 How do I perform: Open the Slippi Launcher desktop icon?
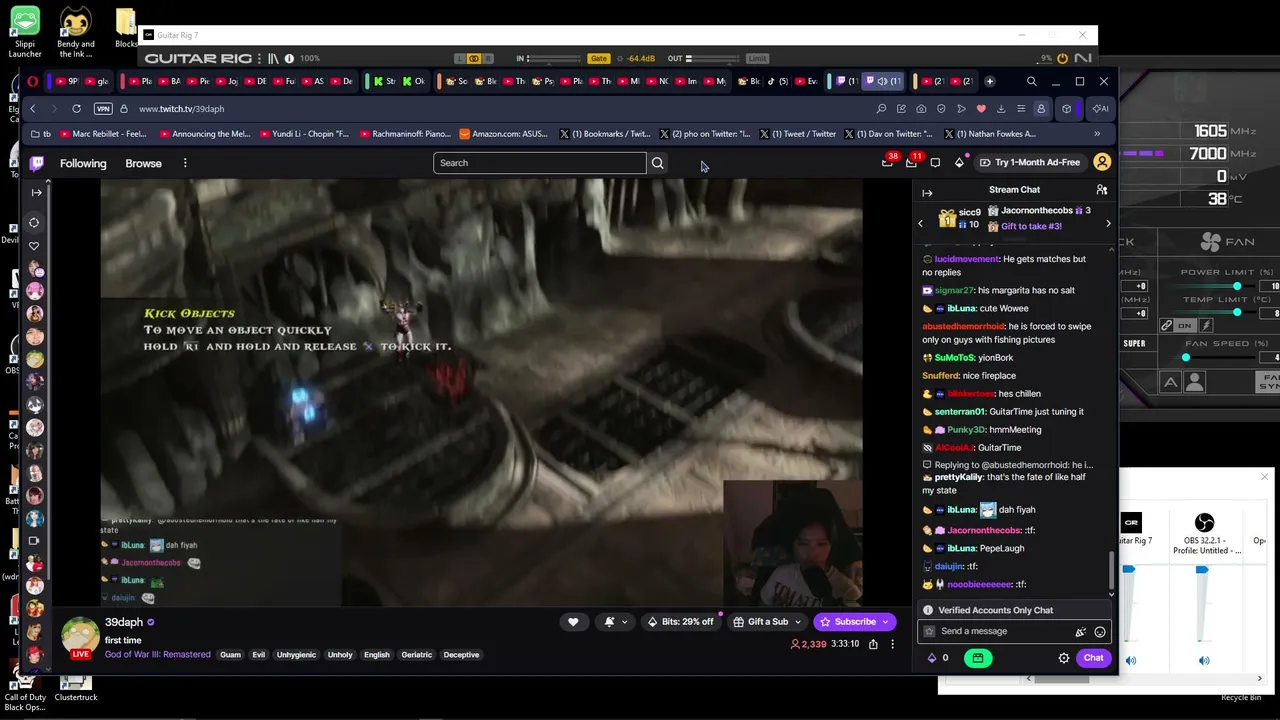(x=25, y=33)
